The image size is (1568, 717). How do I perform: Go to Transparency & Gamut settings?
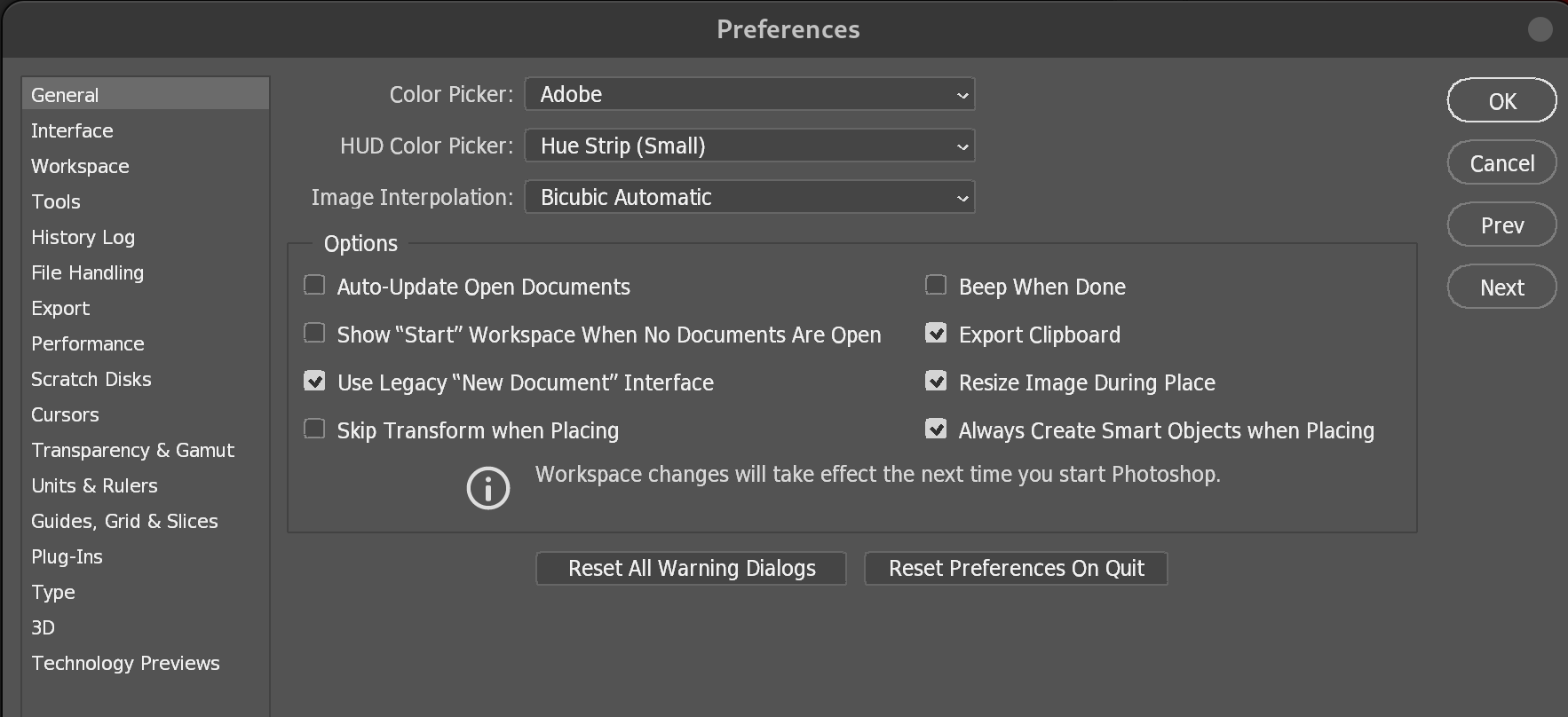point(133,450)
